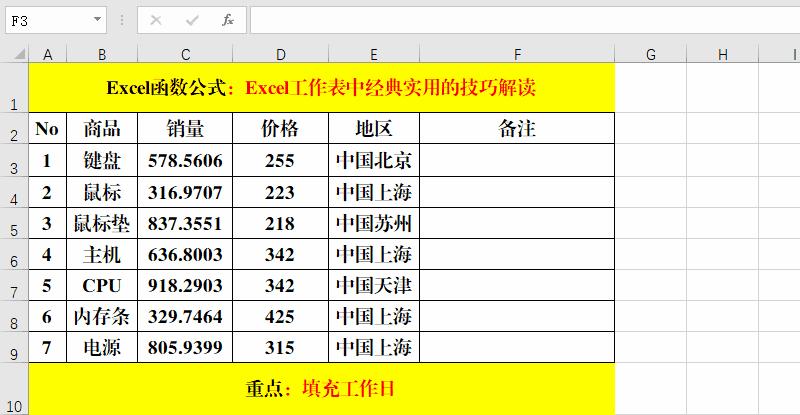Image resolution: width=800 pixels, height=415 pixels.
Task: Select the cell containing '316.9707'
Action: 185,192
